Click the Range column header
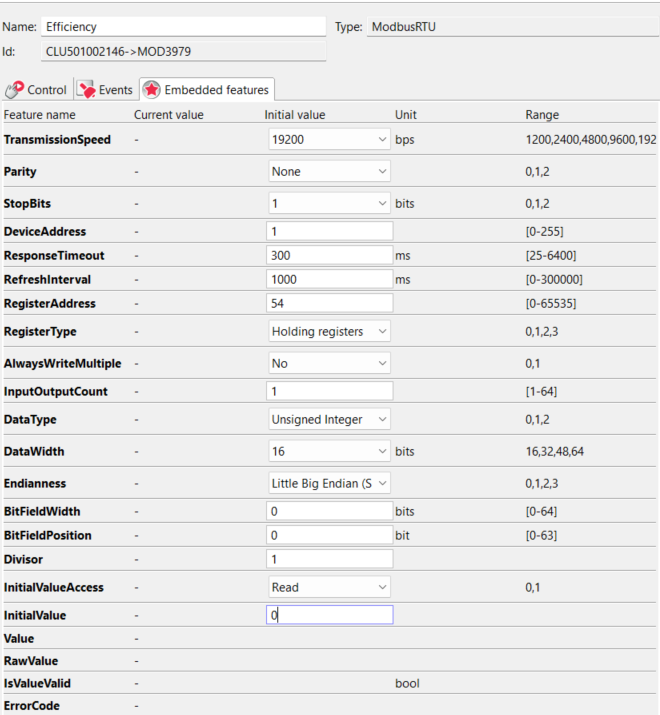This screenshot has height=715, width=660. tap(542, 115)
